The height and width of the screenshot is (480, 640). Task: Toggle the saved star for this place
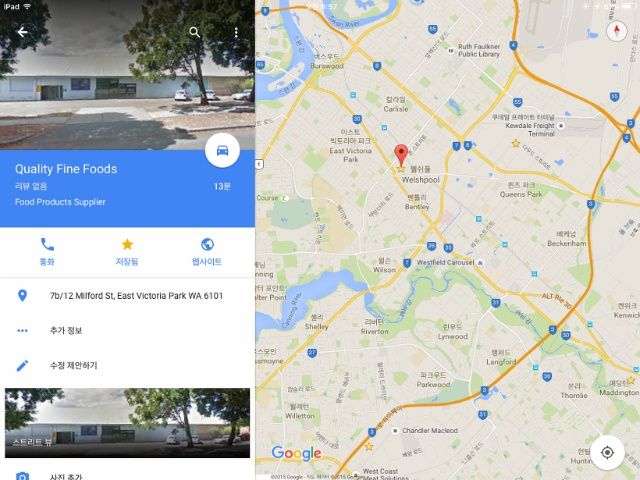127,252
